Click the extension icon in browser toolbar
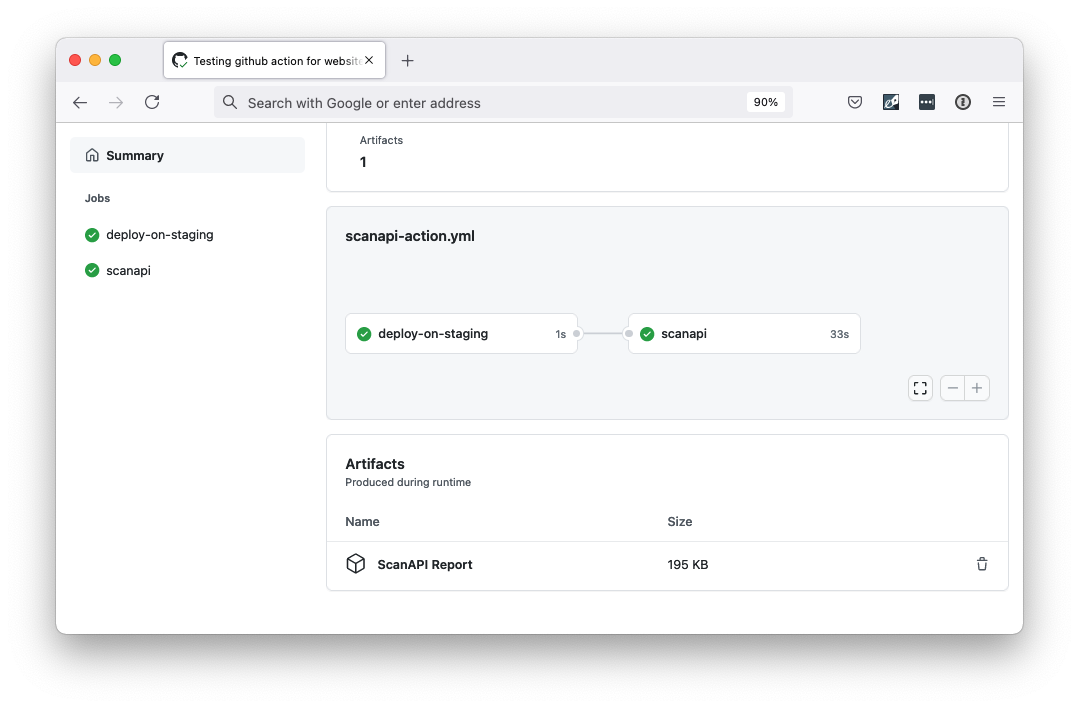Viewport: 1079px width, 708px height. point(891,101)
